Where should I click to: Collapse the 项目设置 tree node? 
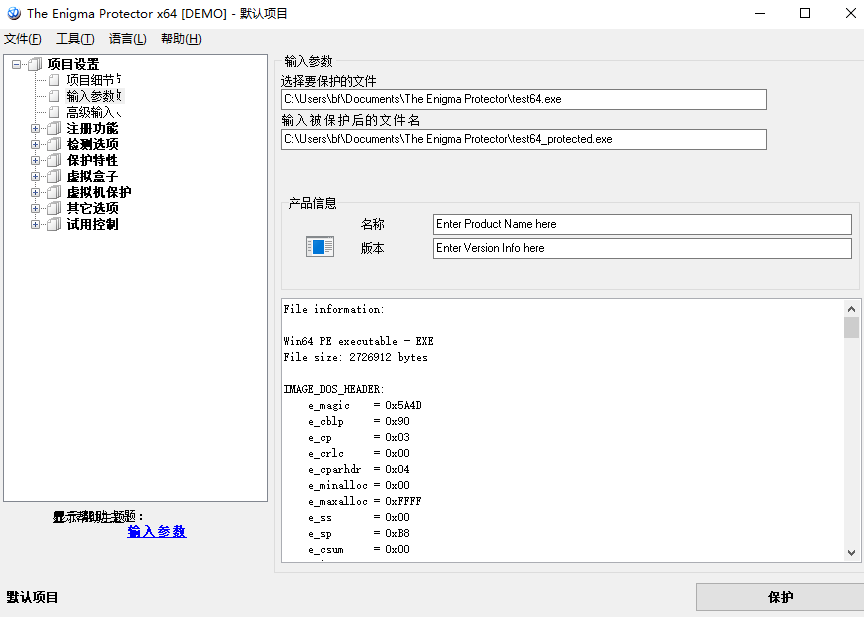[x=17, y=64]
